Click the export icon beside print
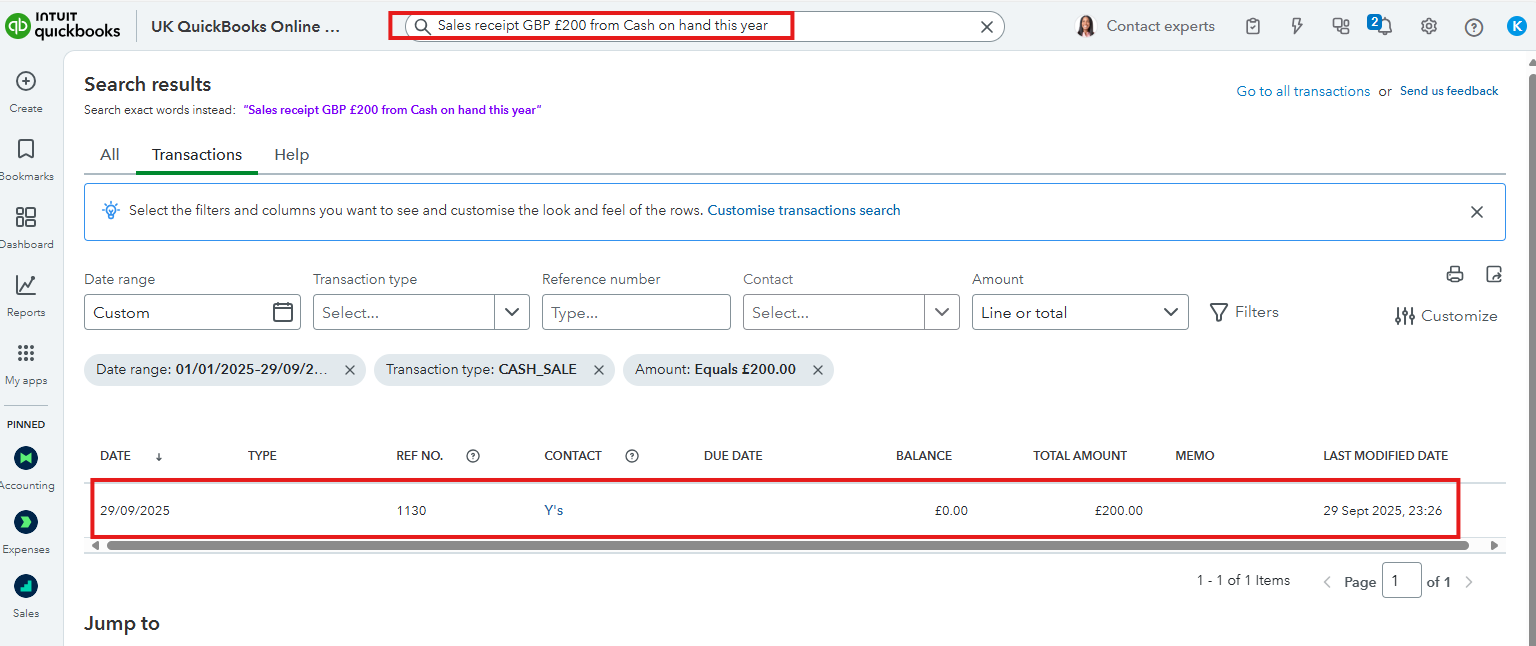 [1494, 275]
